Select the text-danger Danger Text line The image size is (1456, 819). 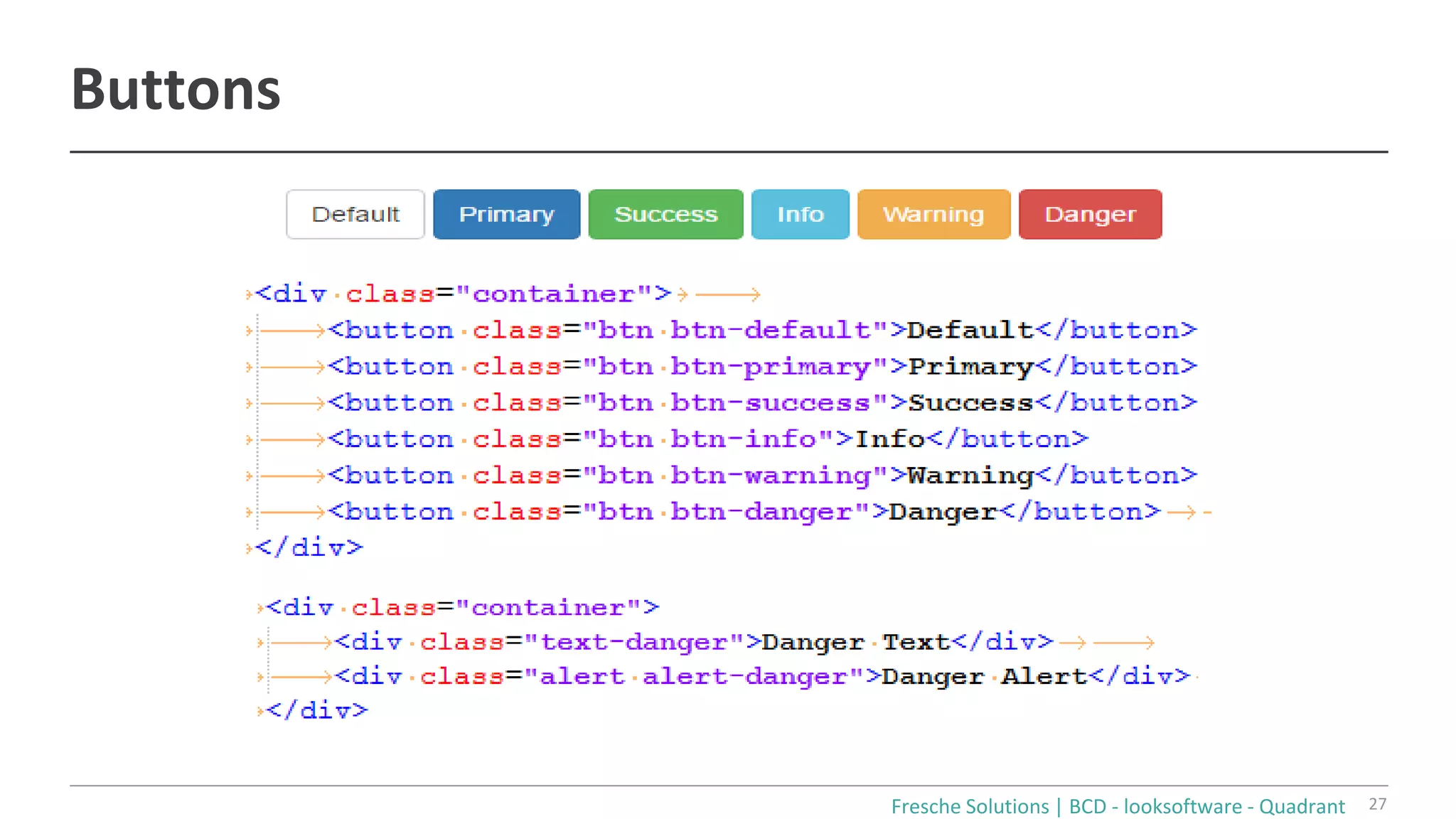pyautogui.click(x=693, y=642)
